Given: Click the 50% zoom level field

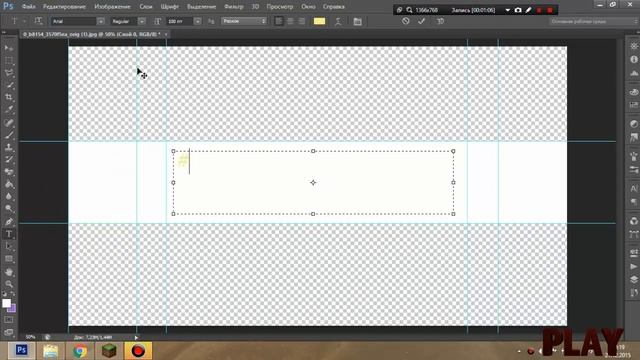Looking at the screenshot, I should click(31, 337).
